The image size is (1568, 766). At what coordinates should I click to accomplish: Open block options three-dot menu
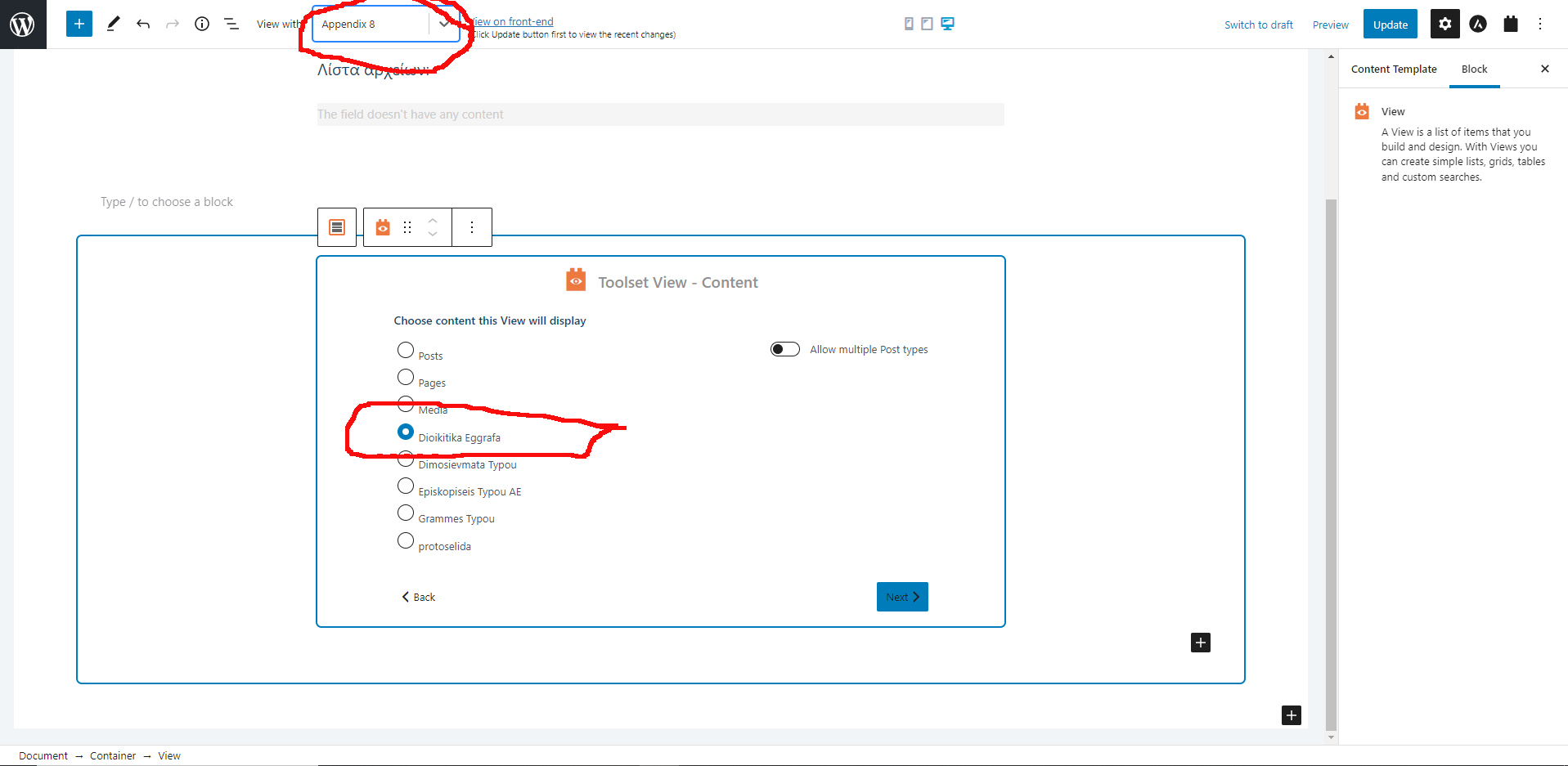[x=472, y=227]
